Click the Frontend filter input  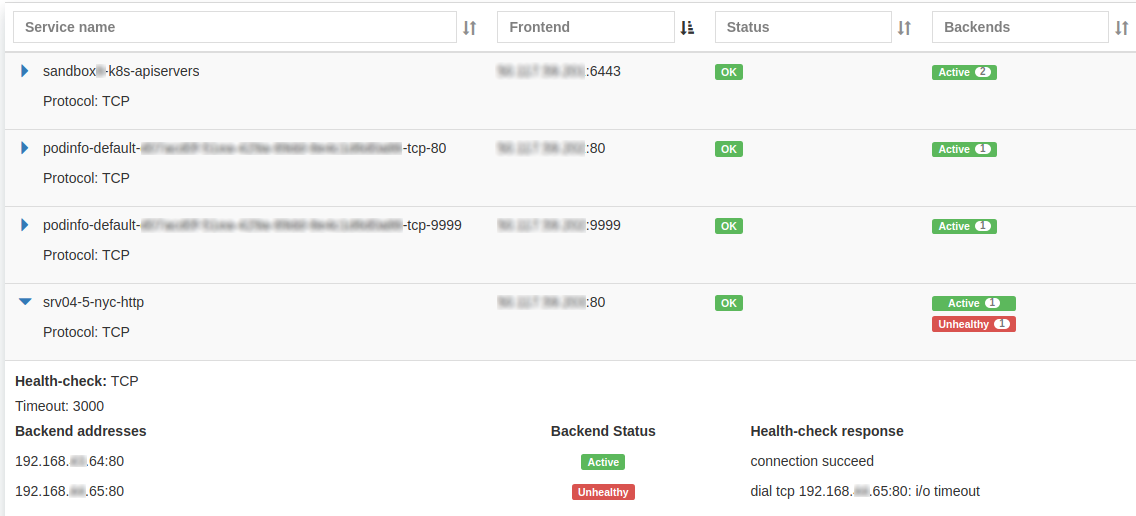click(585, 27)
